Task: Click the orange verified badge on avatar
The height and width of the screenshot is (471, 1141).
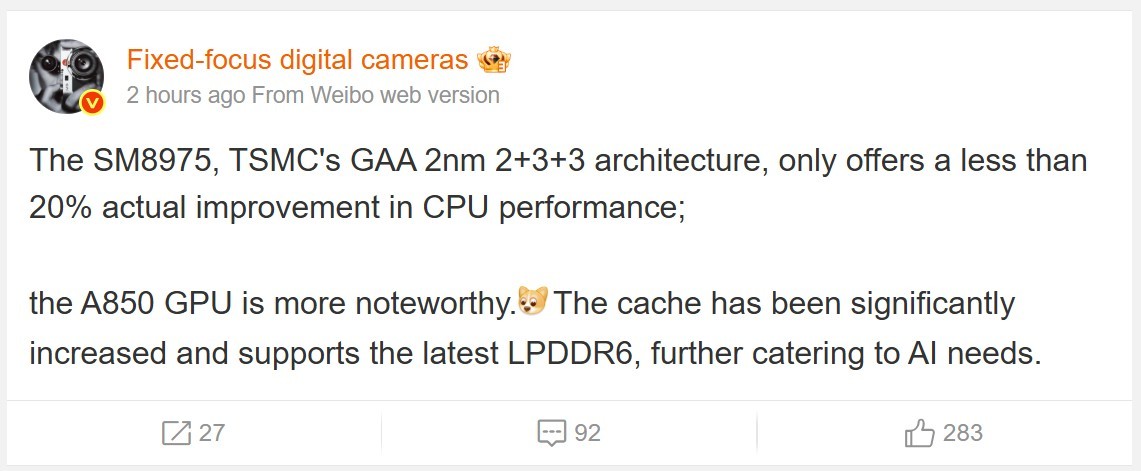Action: click(x=92, y=102)
